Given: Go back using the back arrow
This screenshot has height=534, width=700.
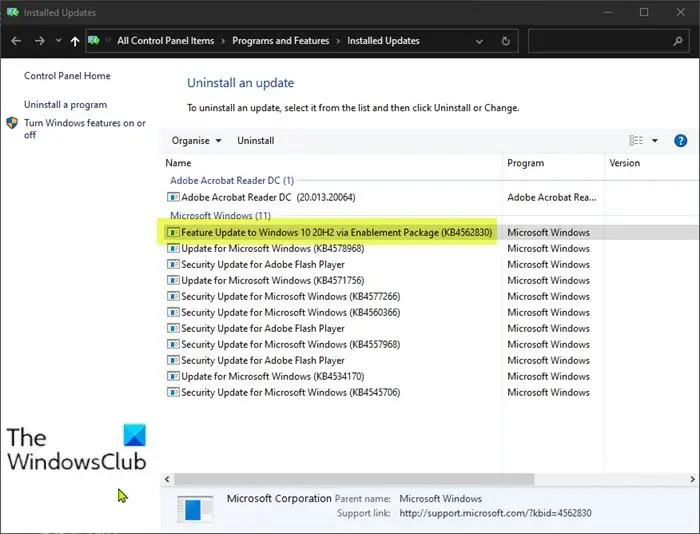Looking at the screenshot, I should tap(16, 41).
